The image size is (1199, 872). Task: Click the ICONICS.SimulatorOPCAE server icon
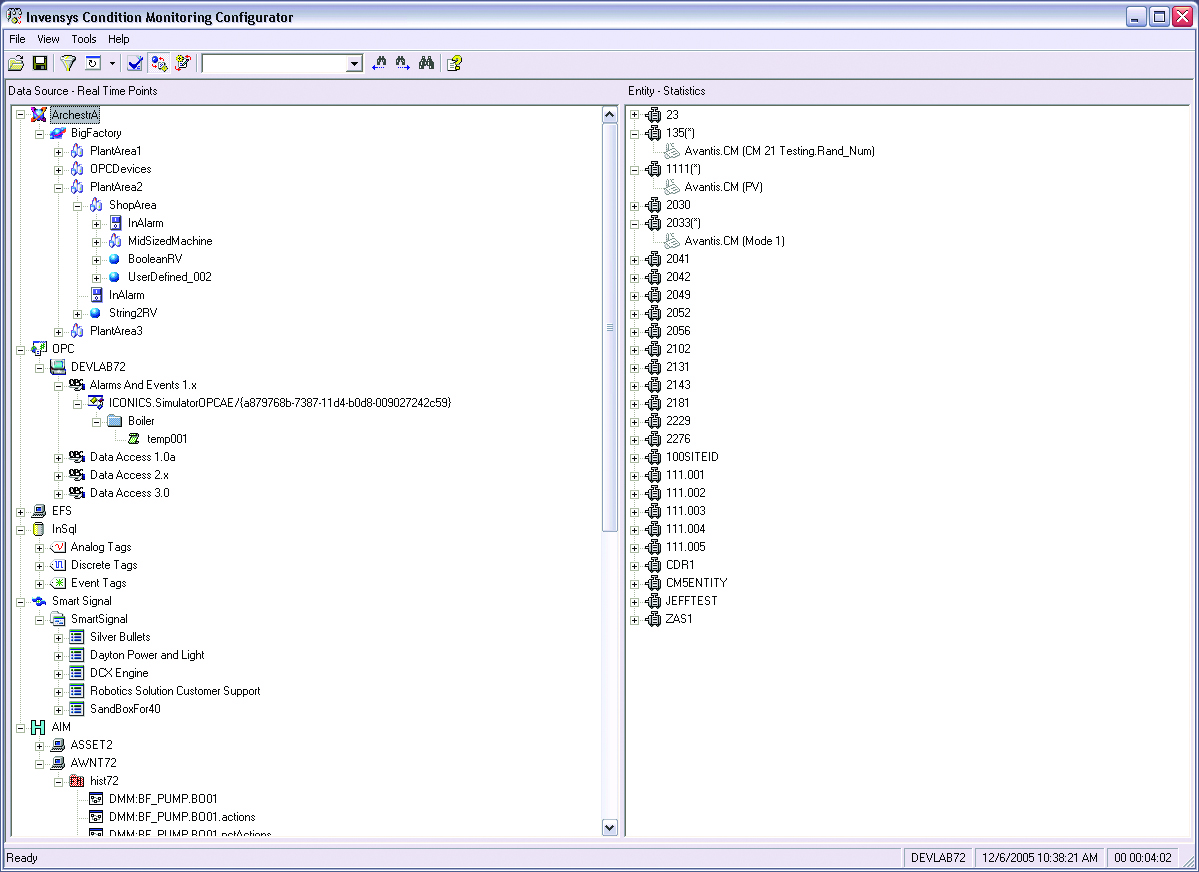(x=96, y=402)
